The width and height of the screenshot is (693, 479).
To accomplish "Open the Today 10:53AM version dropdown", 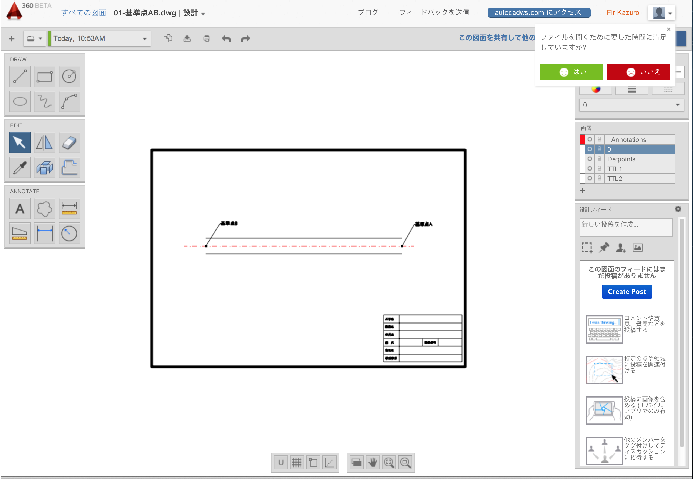I will point(99,39).
